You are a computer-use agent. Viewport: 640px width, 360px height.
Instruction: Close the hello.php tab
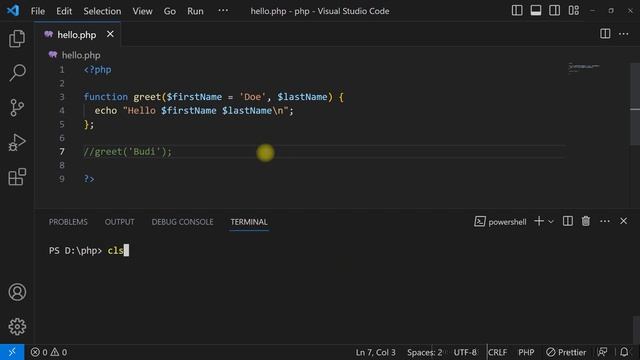[x=110, y=34]
